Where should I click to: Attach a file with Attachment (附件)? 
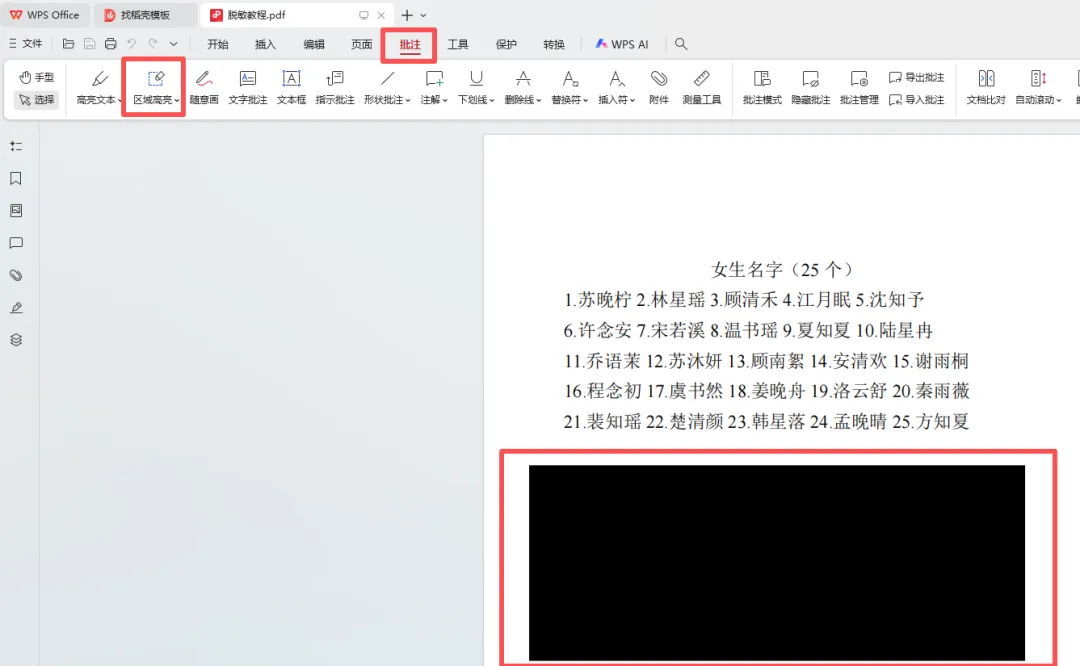point(658,87)
